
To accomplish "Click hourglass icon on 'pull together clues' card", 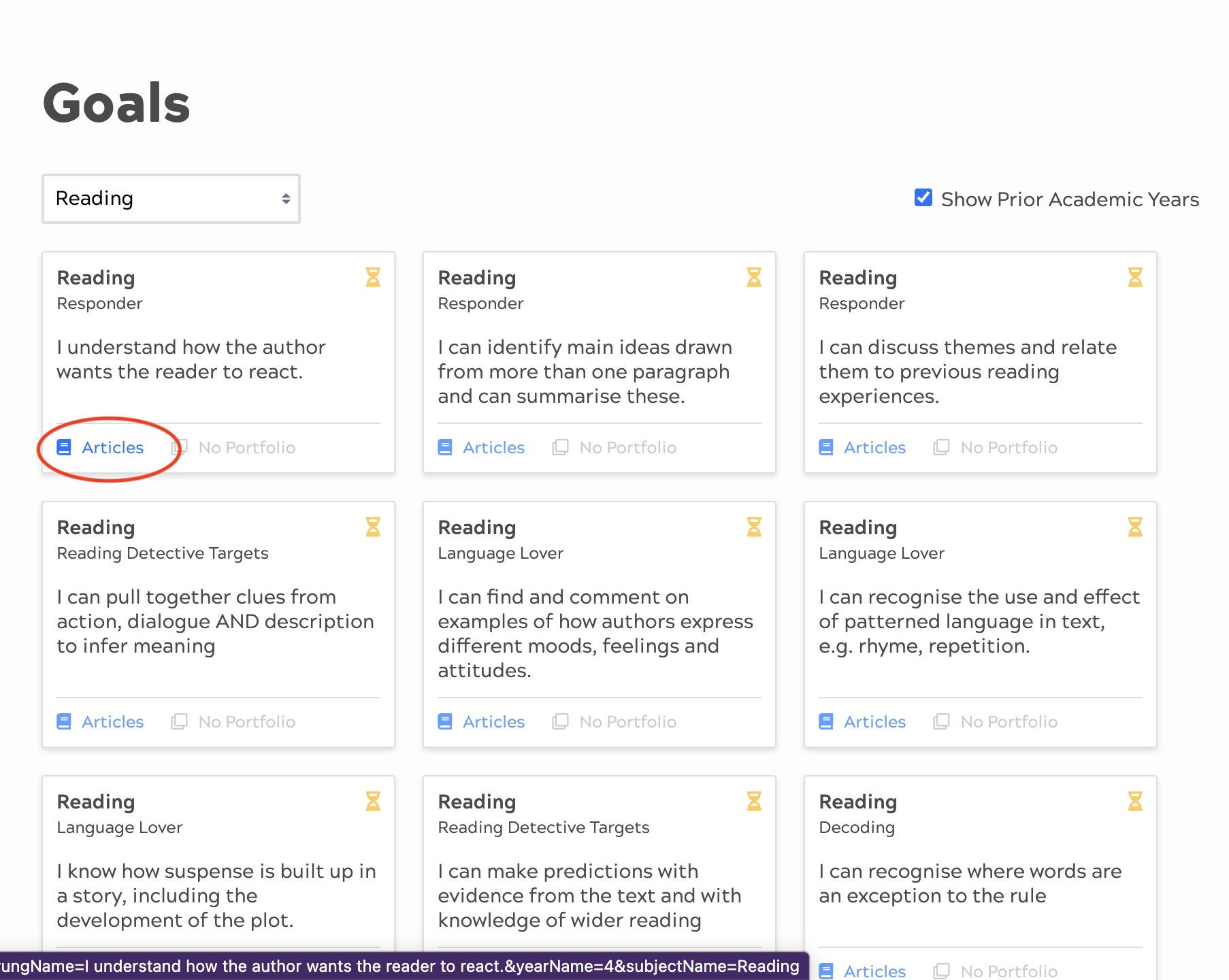I will (373, 527).
